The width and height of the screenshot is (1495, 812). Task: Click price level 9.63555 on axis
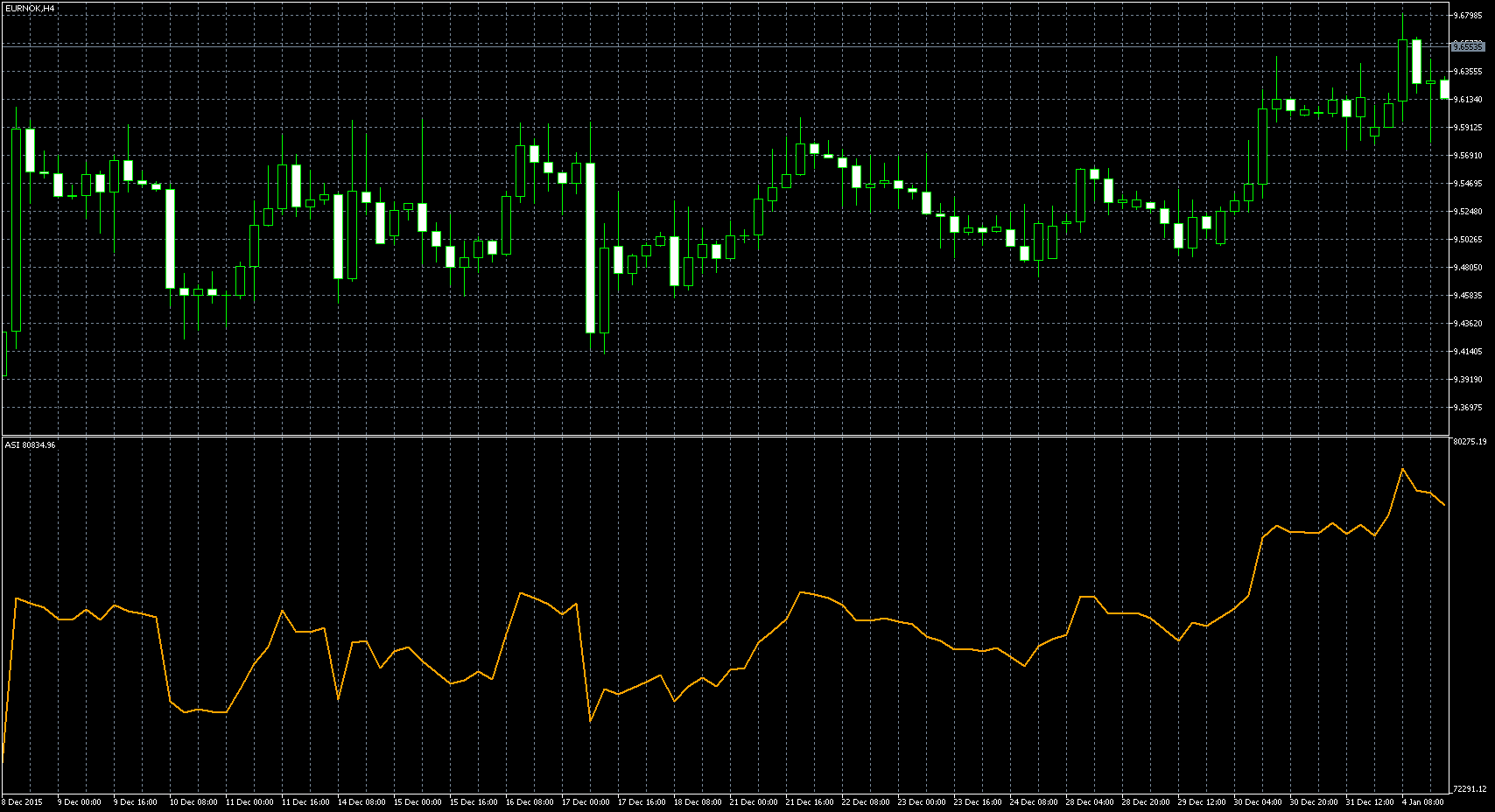point(1468,72)
